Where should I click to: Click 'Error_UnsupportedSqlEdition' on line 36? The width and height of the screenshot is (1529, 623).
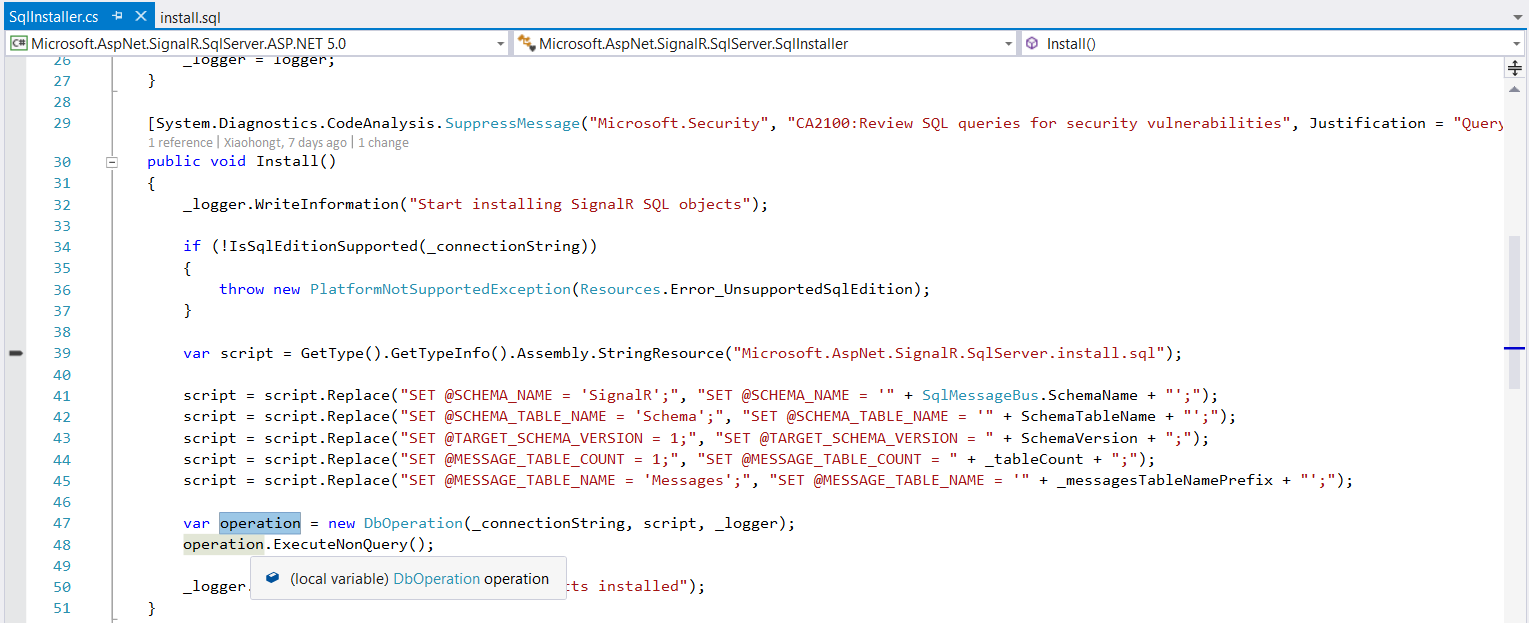point(791,289)
